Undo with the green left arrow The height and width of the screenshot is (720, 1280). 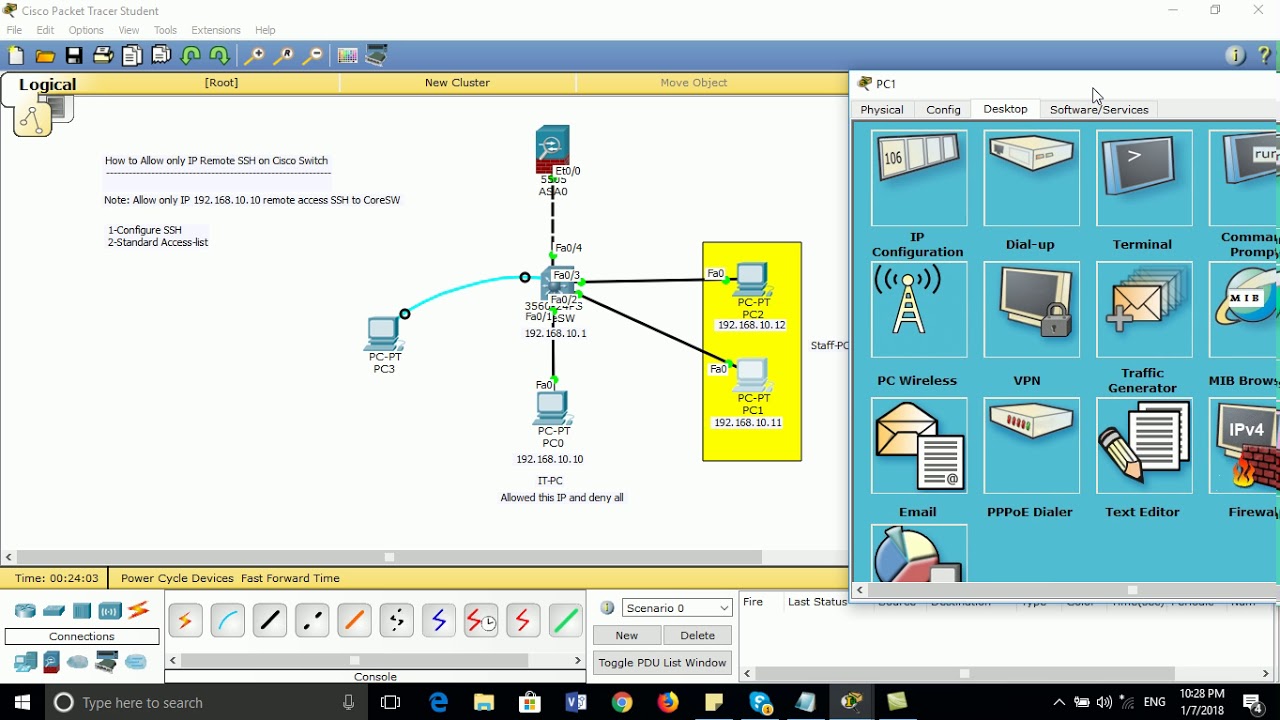coord(191,56)
